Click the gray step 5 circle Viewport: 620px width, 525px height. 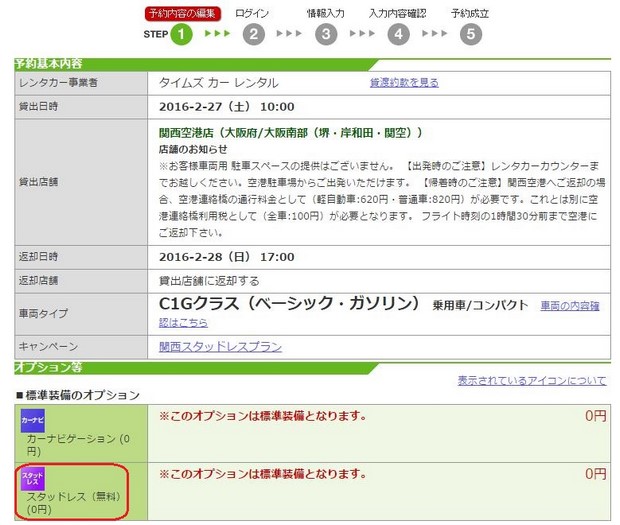[471, 35]
